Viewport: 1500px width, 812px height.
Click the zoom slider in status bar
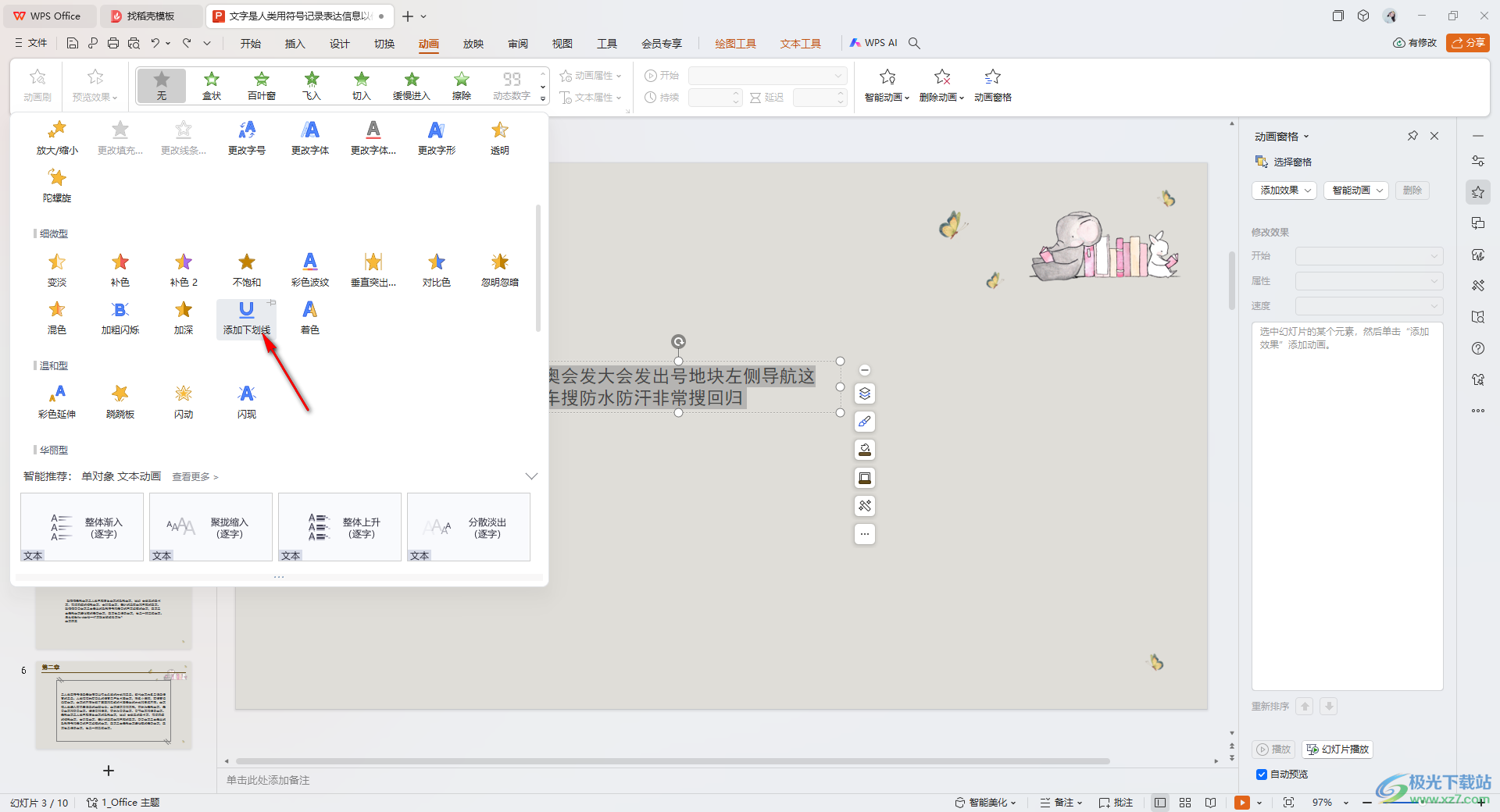click(x=1422, y=803)
